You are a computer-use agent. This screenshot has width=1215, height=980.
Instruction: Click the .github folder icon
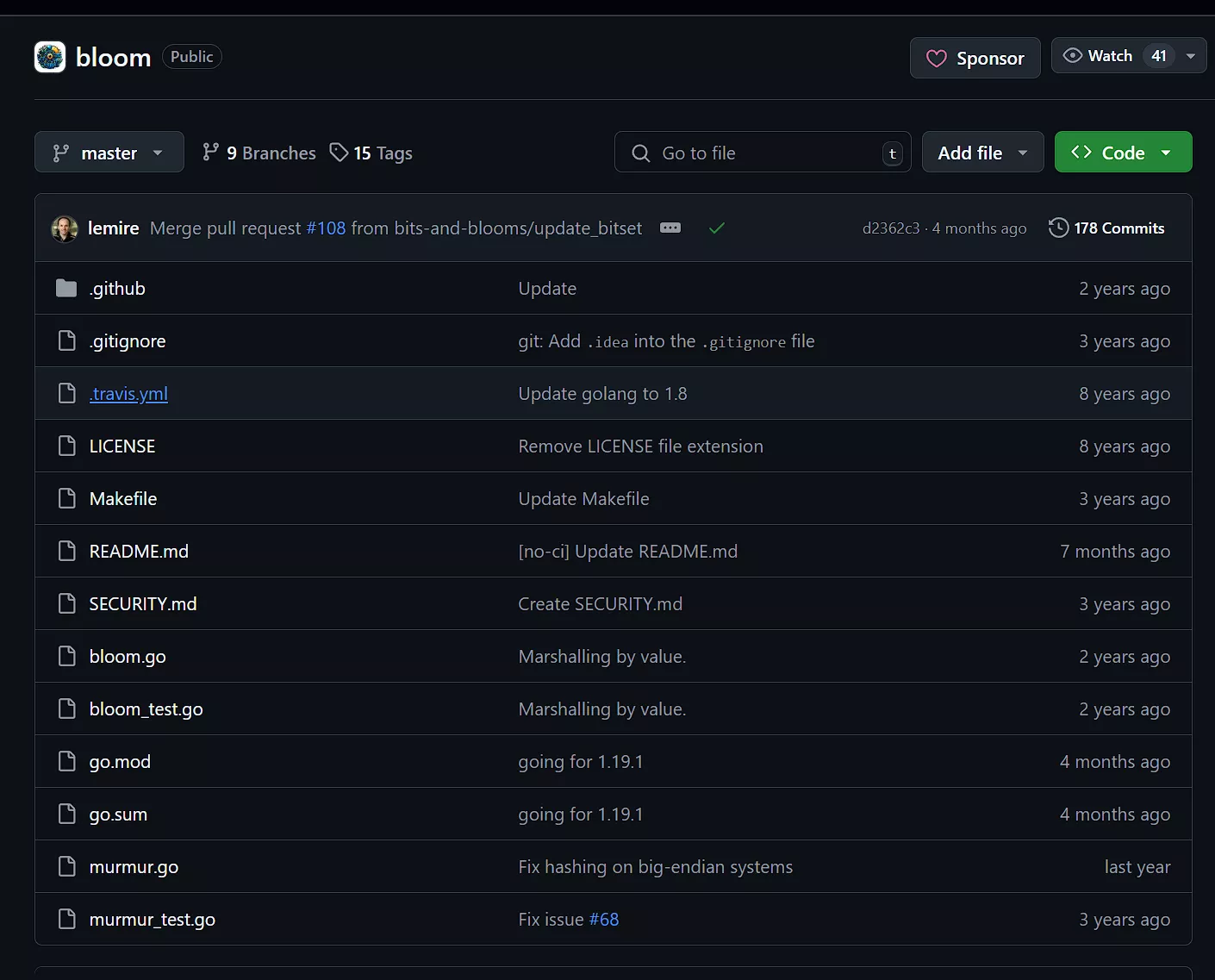click(66, 289)
